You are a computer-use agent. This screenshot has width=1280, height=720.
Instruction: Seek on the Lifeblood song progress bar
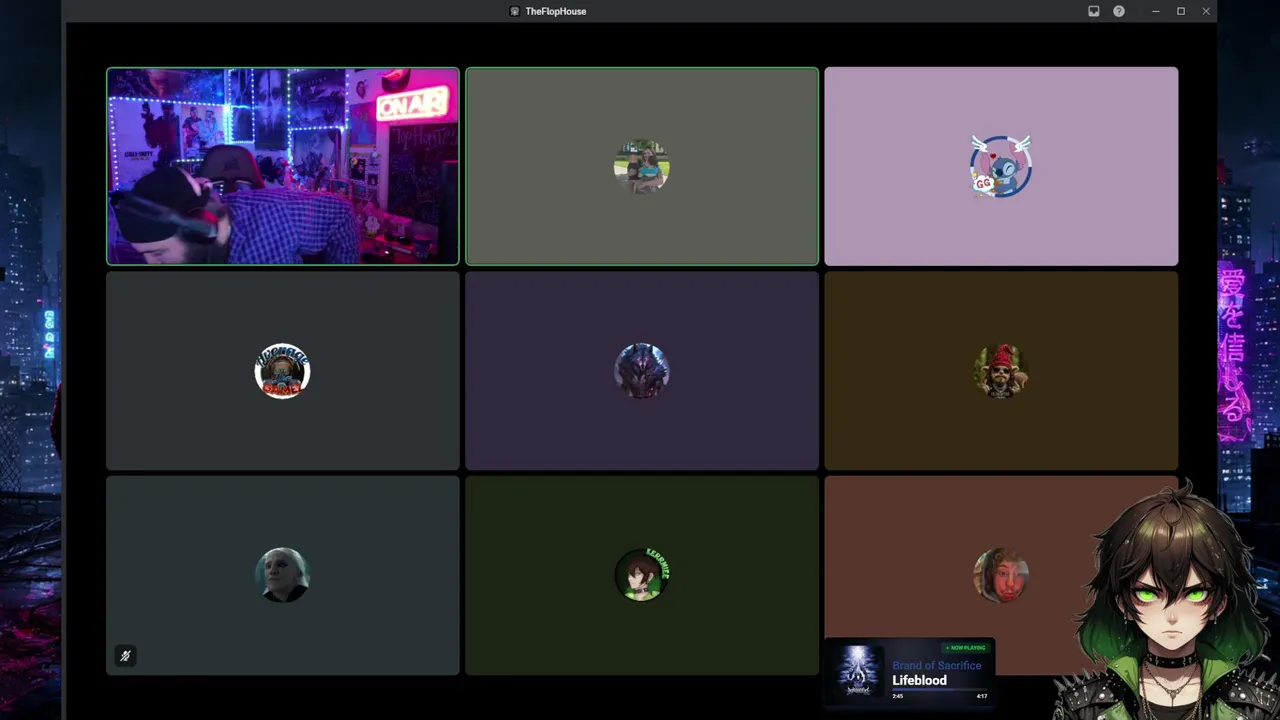pos(939,690)
